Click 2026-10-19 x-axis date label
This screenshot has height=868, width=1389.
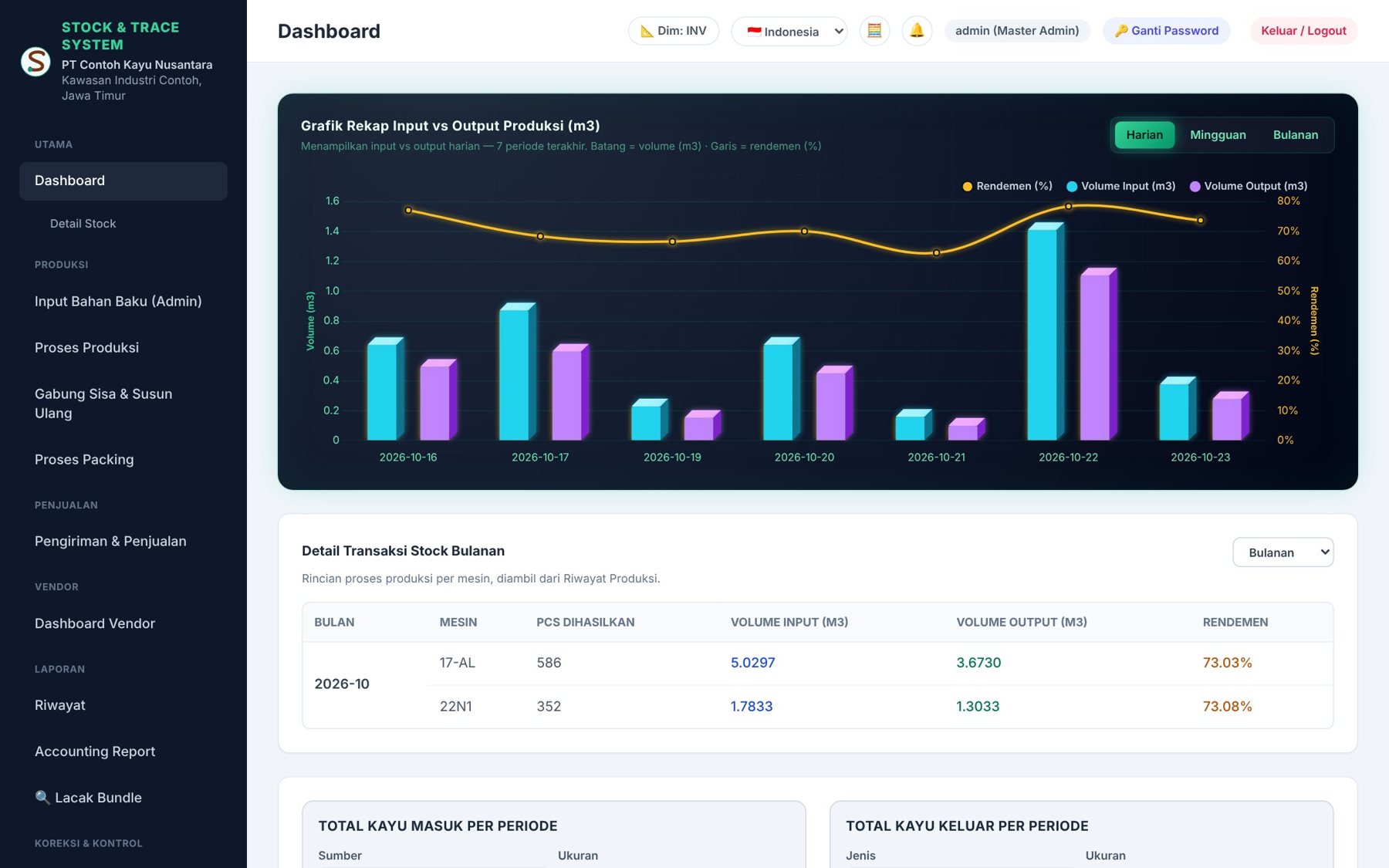pyautogui.click(x=672, y=458)
